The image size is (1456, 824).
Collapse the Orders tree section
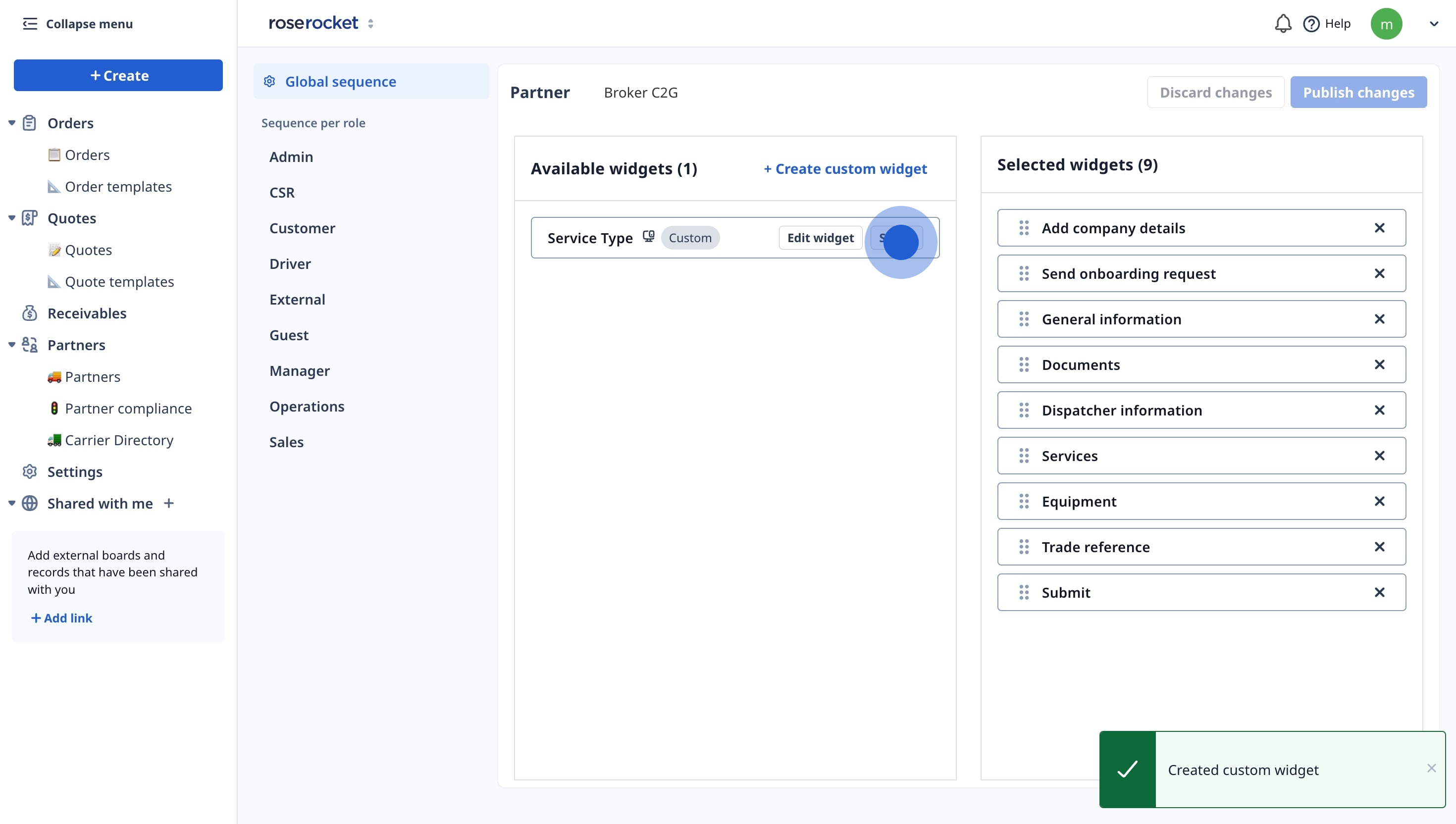coord(11,123)
